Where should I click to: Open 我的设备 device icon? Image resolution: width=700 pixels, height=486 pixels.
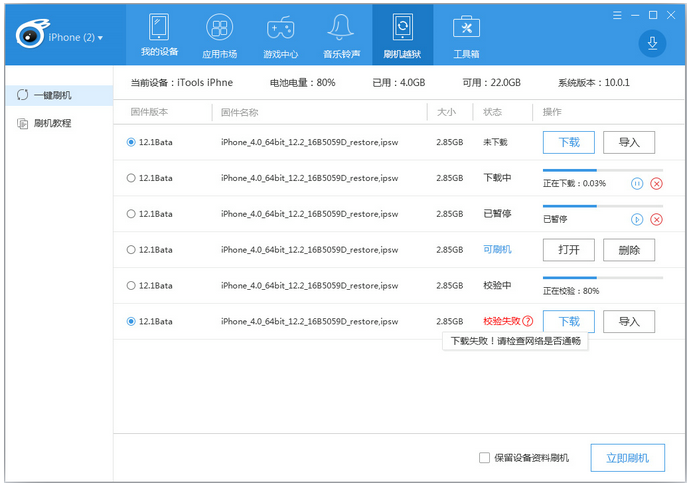point(158,27)
